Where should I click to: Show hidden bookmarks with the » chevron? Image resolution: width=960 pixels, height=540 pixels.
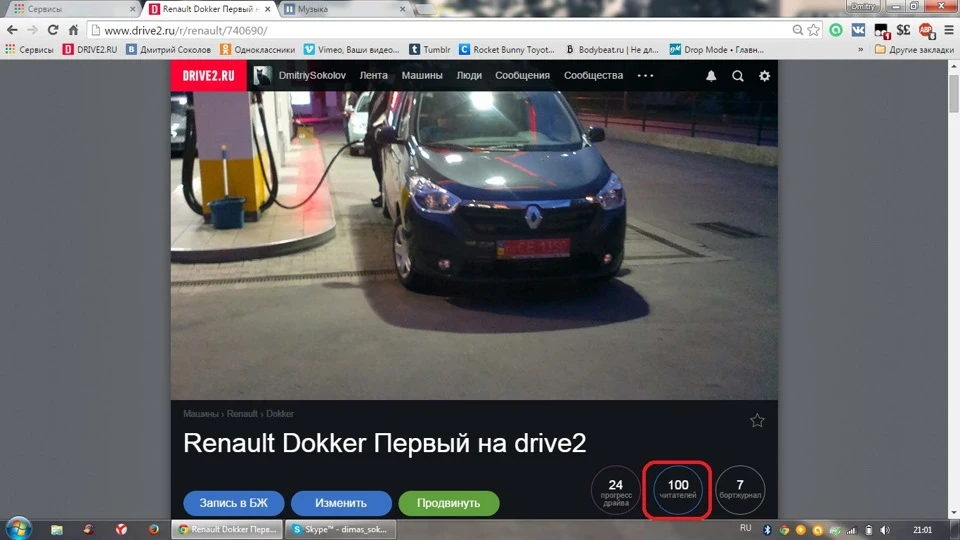click(861, 50)
